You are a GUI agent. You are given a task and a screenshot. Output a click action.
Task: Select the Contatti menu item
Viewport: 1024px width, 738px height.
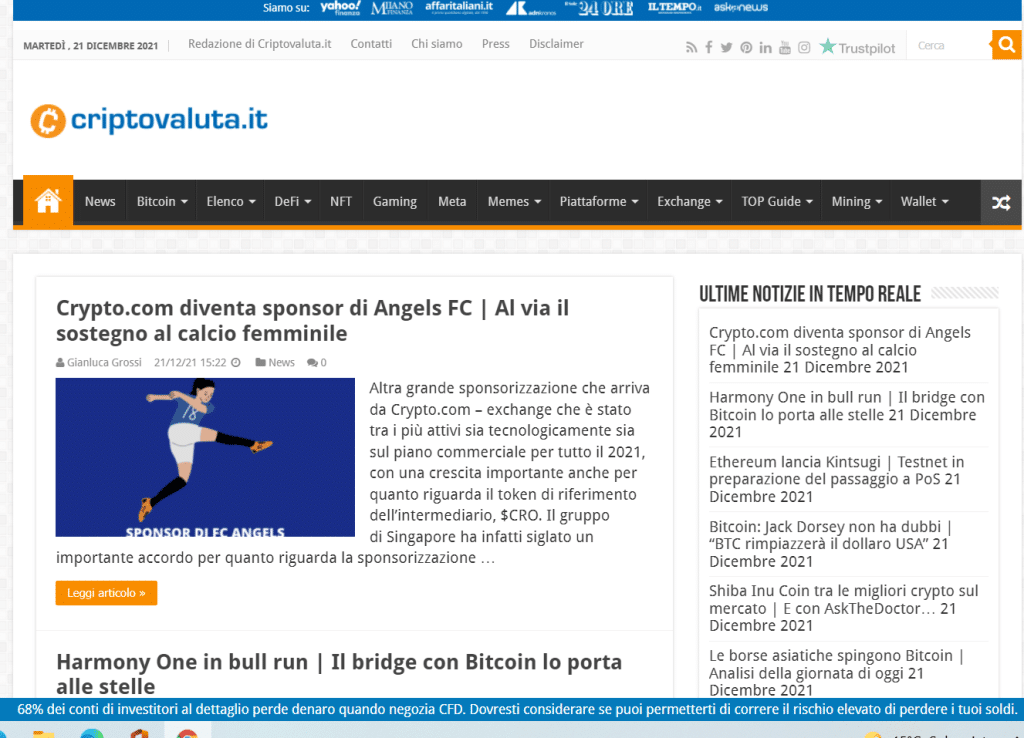pos(371,44)
